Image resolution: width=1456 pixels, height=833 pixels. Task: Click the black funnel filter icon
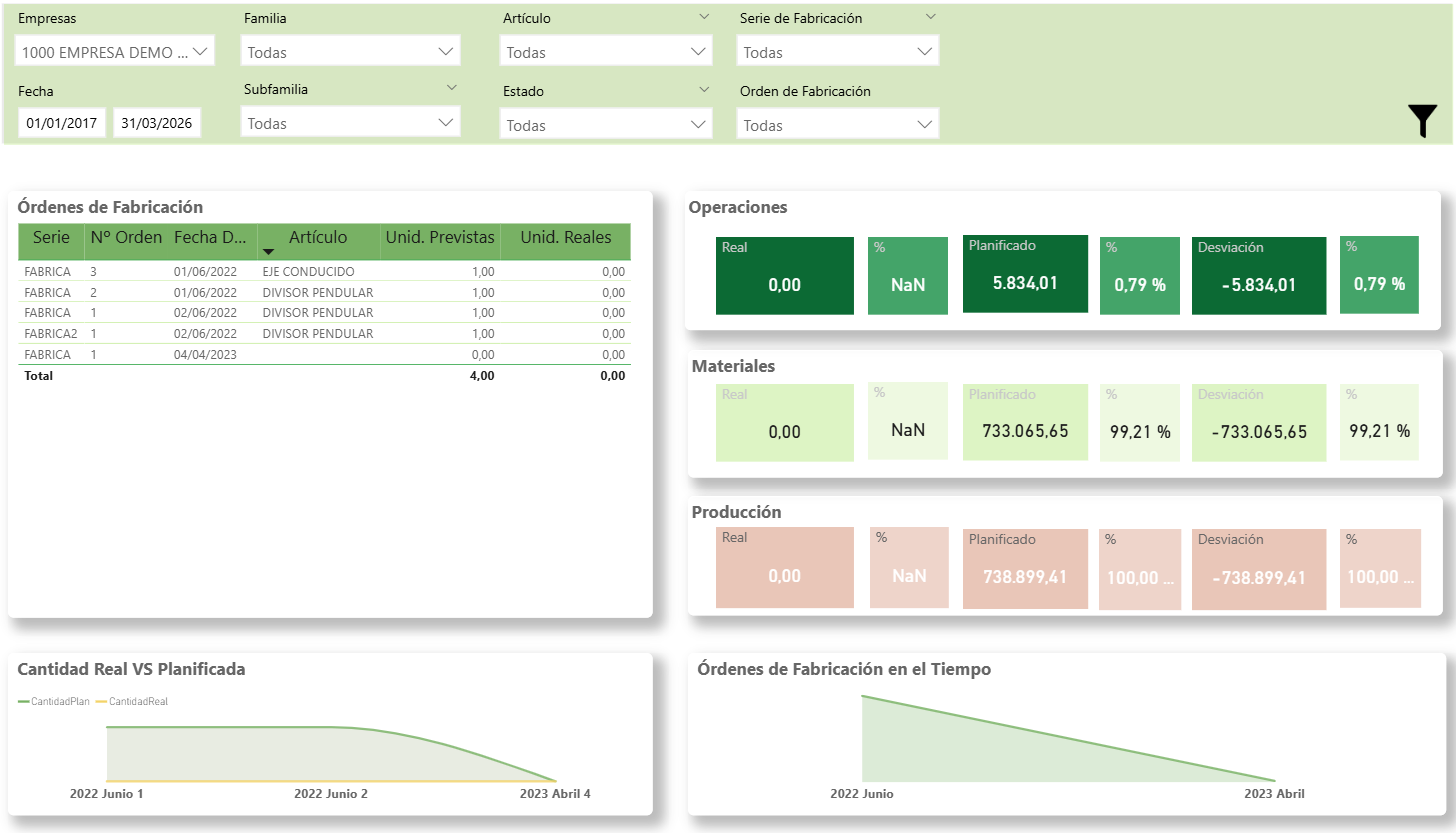point(1422,120)
